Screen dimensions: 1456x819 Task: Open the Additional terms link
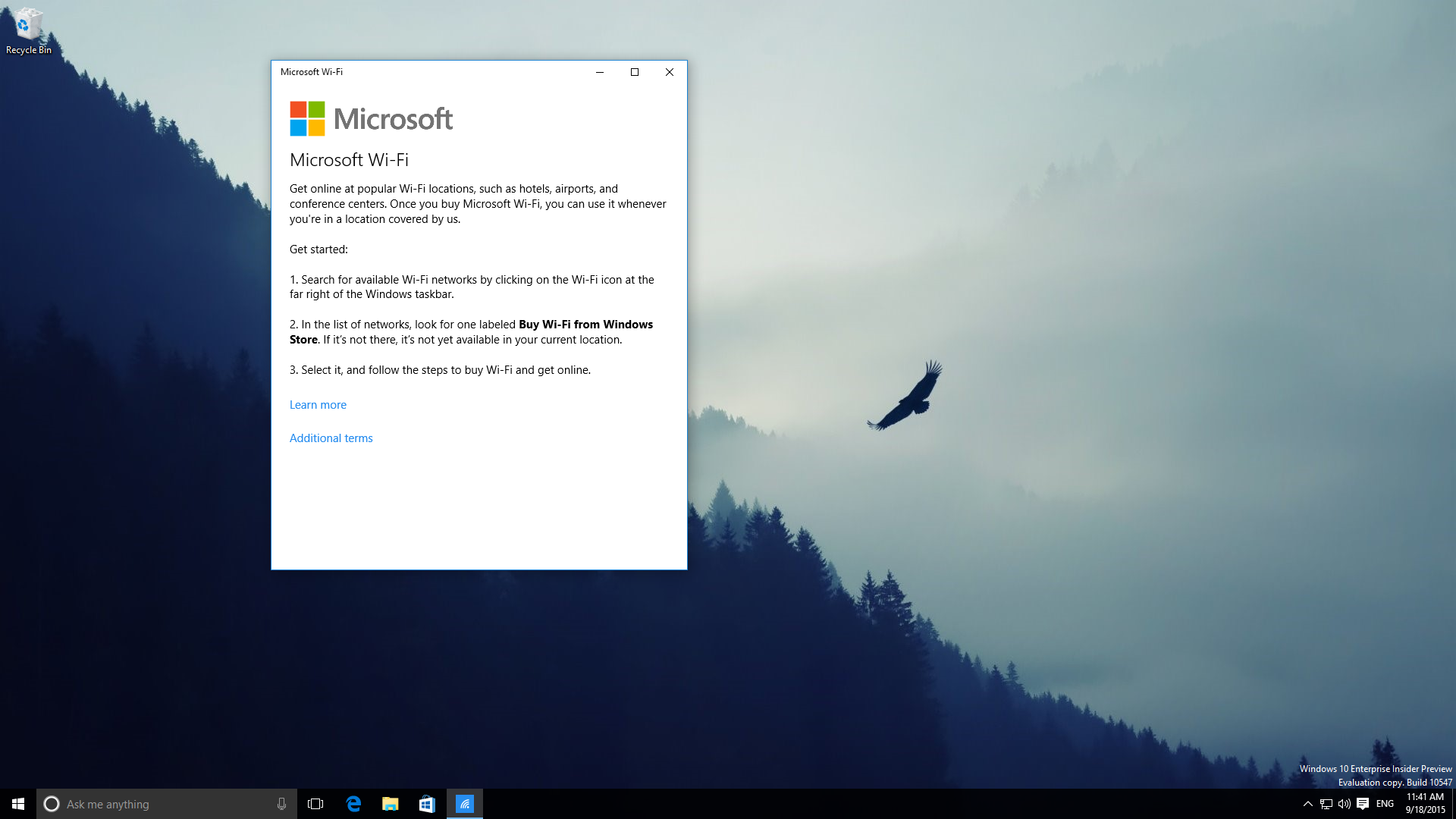click(x=331, y=438)
